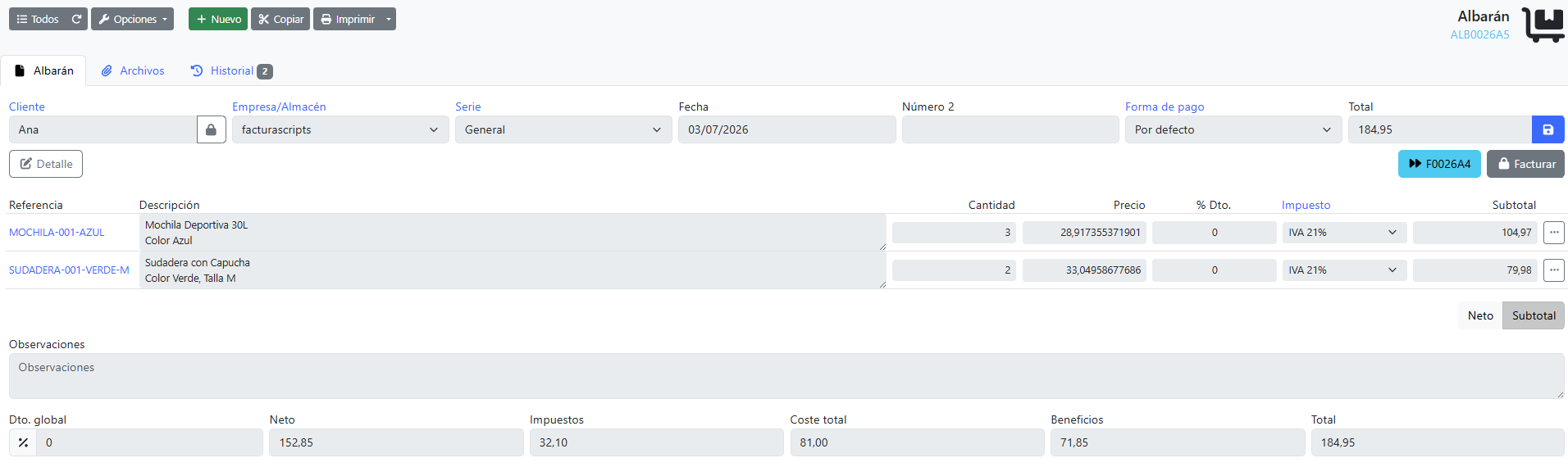Click the Facturar button

coord(1525,164)
